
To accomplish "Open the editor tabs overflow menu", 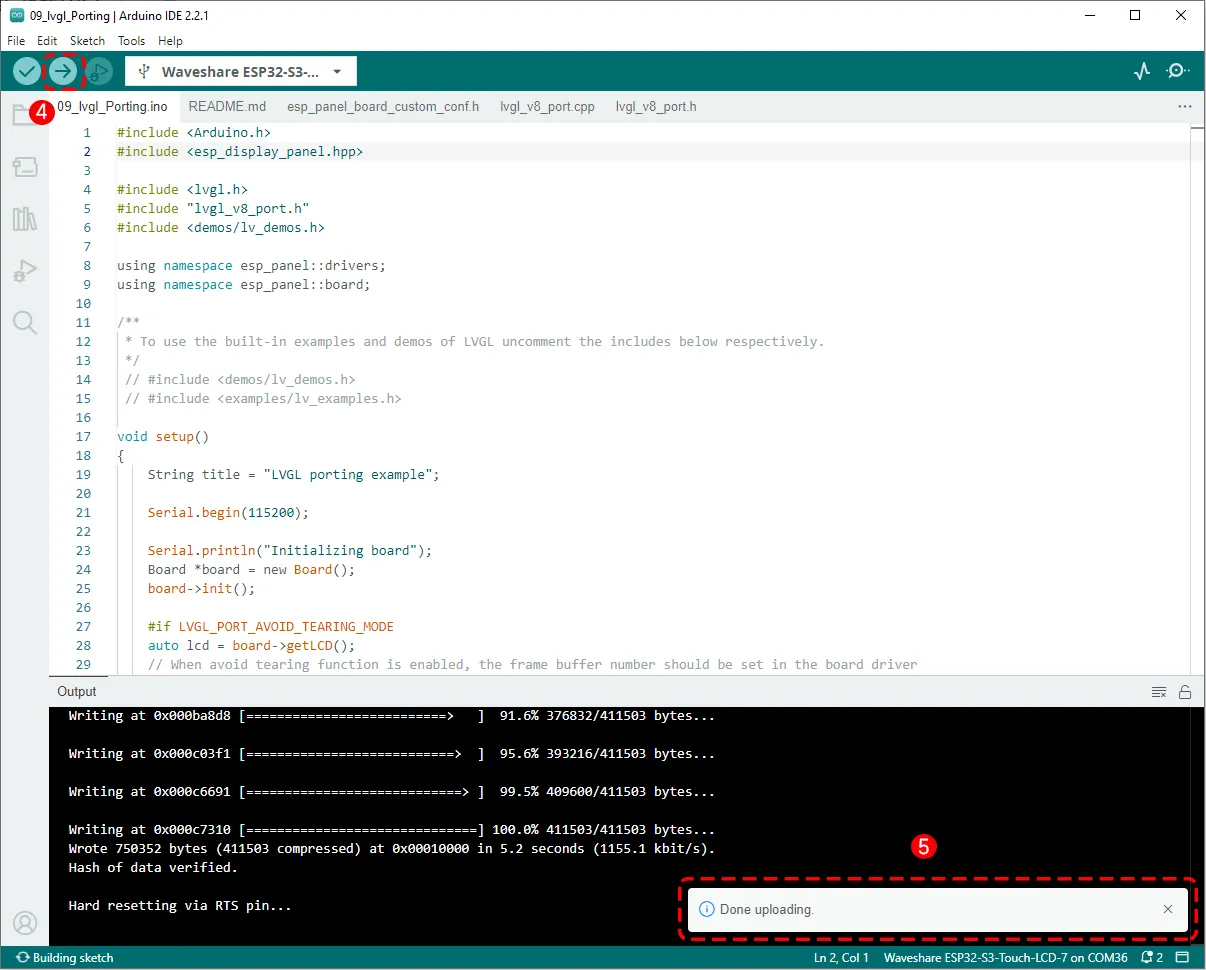I will [x=1185, y=106].
